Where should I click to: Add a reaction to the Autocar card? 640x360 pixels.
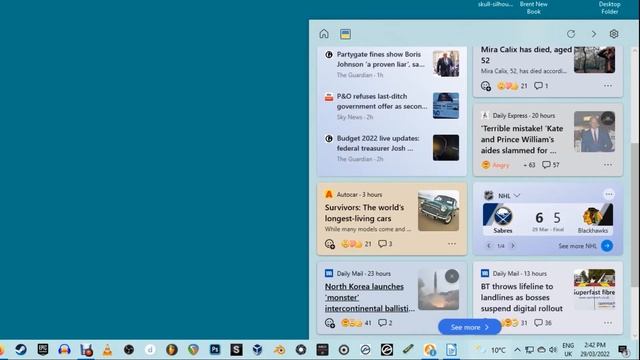tap(329, 244)
